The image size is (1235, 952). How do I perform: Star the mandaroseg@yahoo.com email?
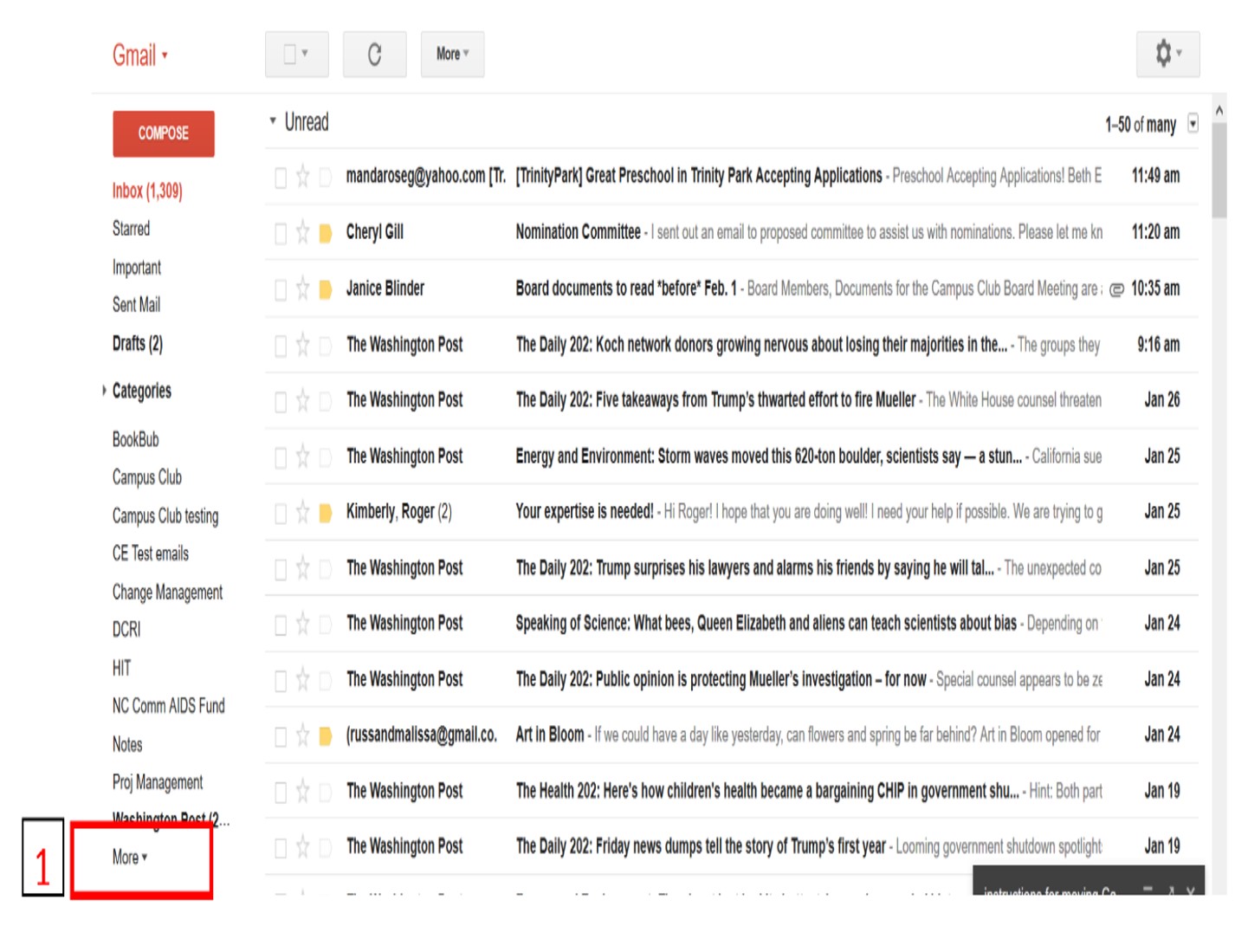tap(302, 177)
